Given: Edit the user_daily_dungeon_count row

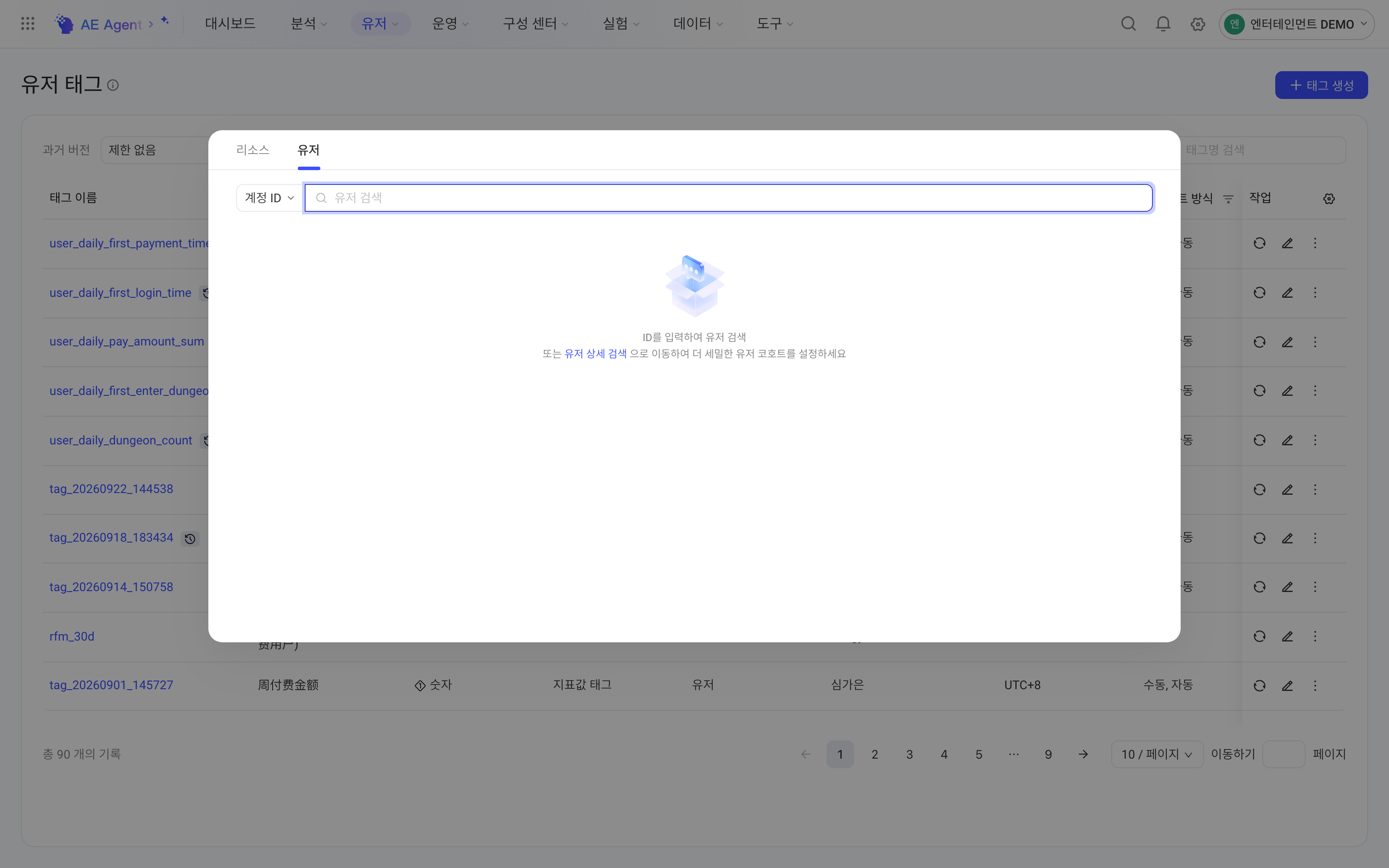Looking at the screenshot, I should 1287,441.
